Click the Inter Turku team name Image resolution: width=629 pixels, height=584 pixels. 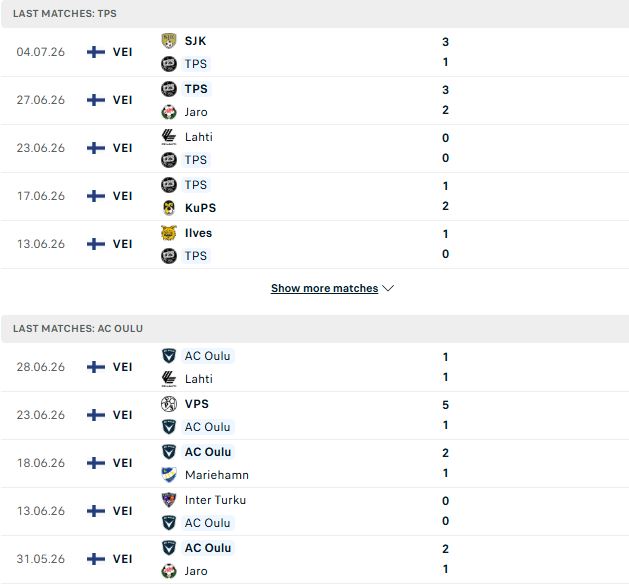pyautogui.click(x=215, y=500)
